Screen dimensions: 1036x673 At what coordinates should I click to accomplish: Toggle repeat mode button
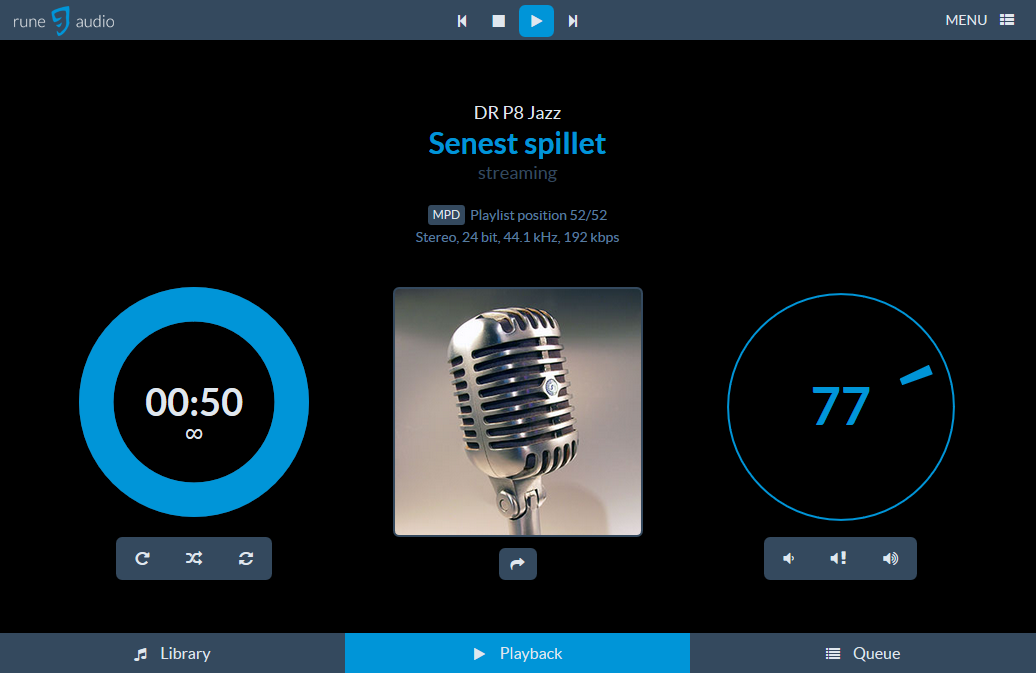pos(142,559)
